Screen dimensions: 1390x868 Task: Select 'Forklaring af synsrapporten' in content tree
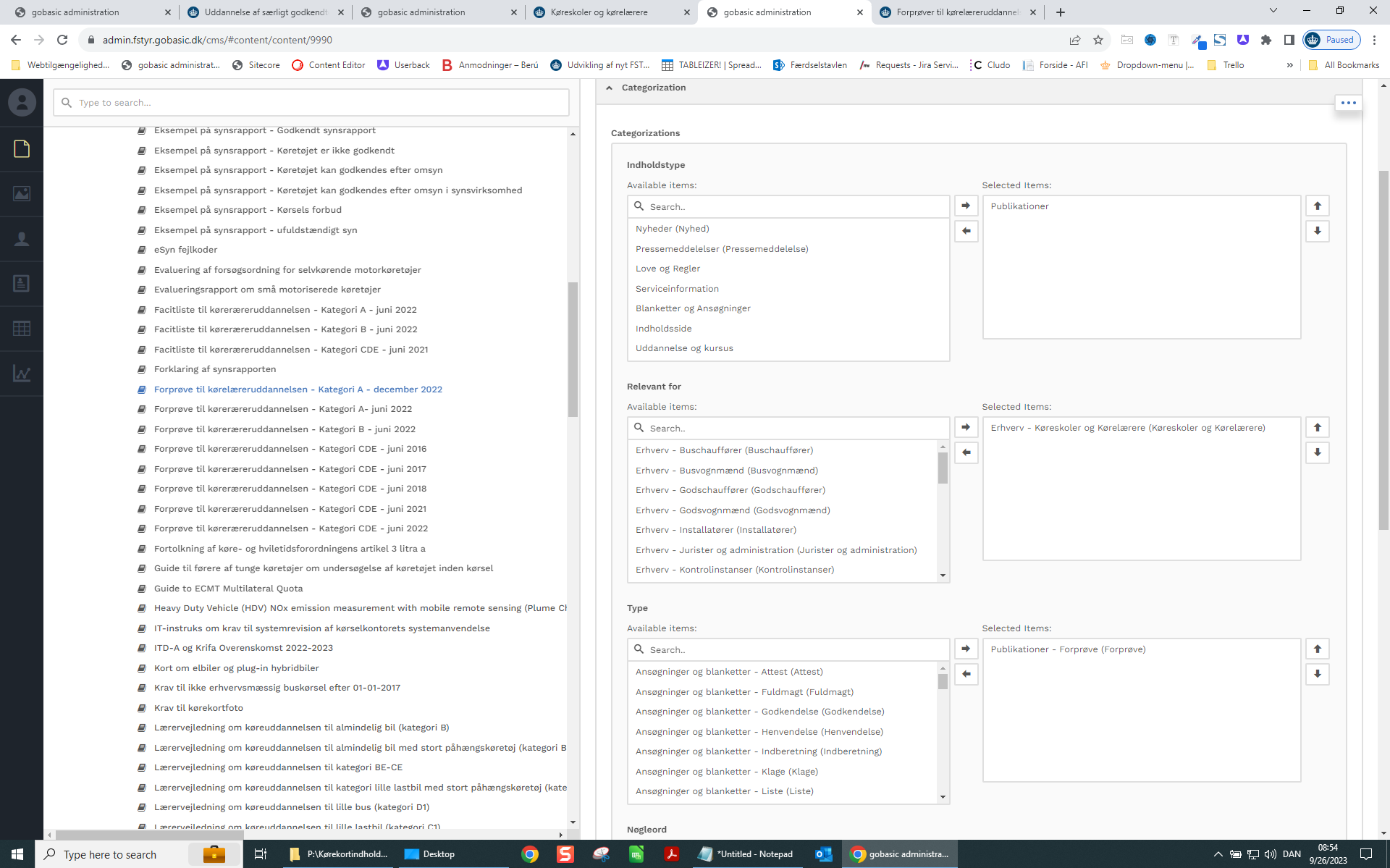click(214, 369)
